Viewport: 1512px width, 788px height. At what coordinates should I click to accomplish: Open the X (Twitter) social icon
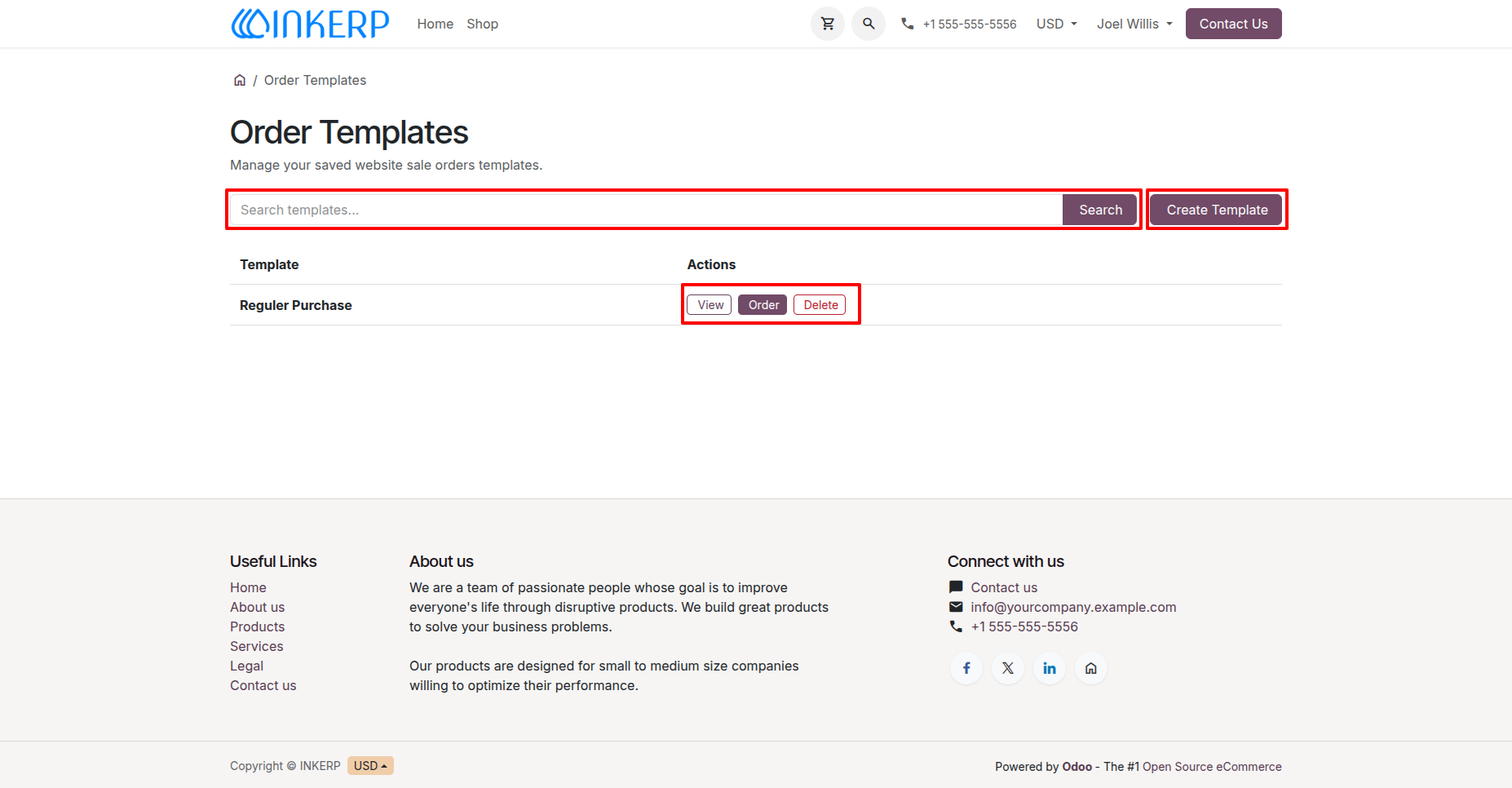(x=1008, y=668)
